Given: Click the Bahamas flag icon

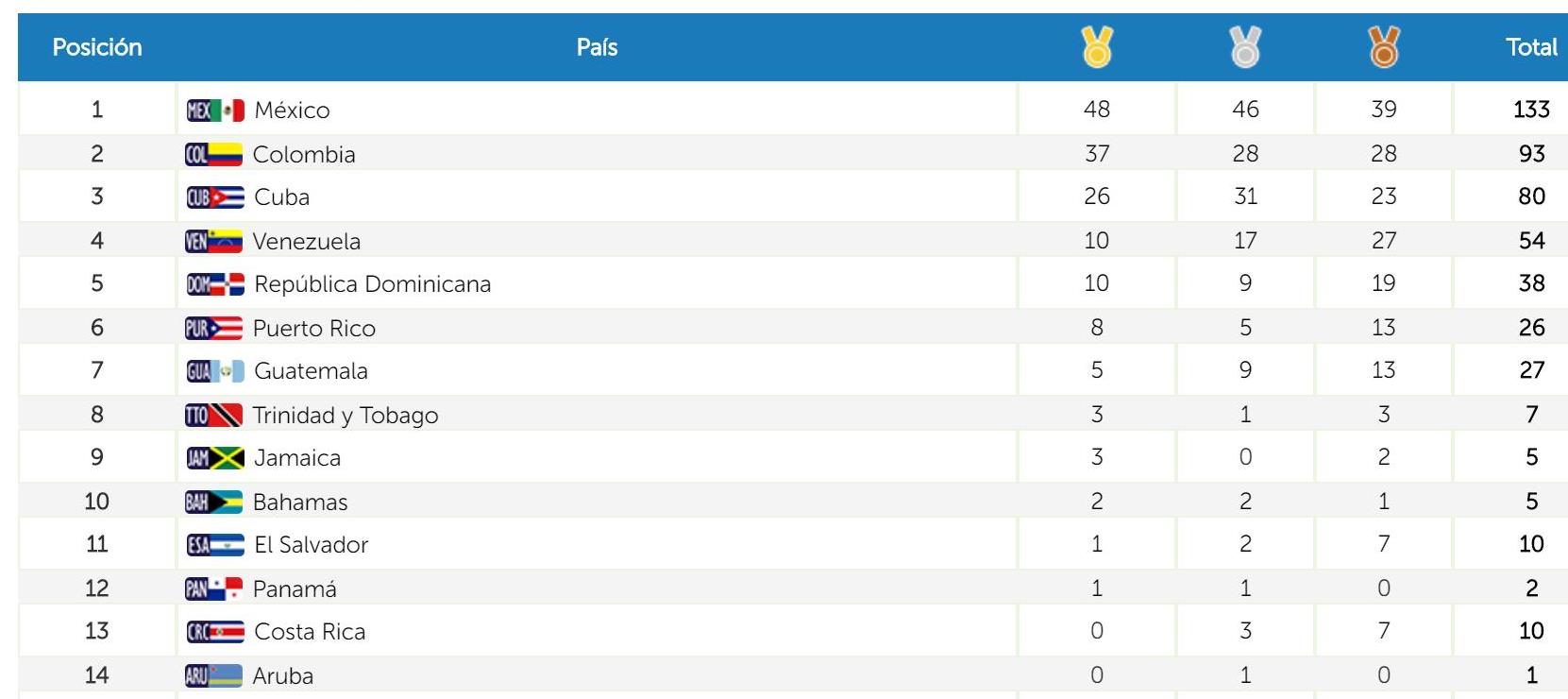Looking at the screenshot, I should pyautogui.click(x=214, y=503).
